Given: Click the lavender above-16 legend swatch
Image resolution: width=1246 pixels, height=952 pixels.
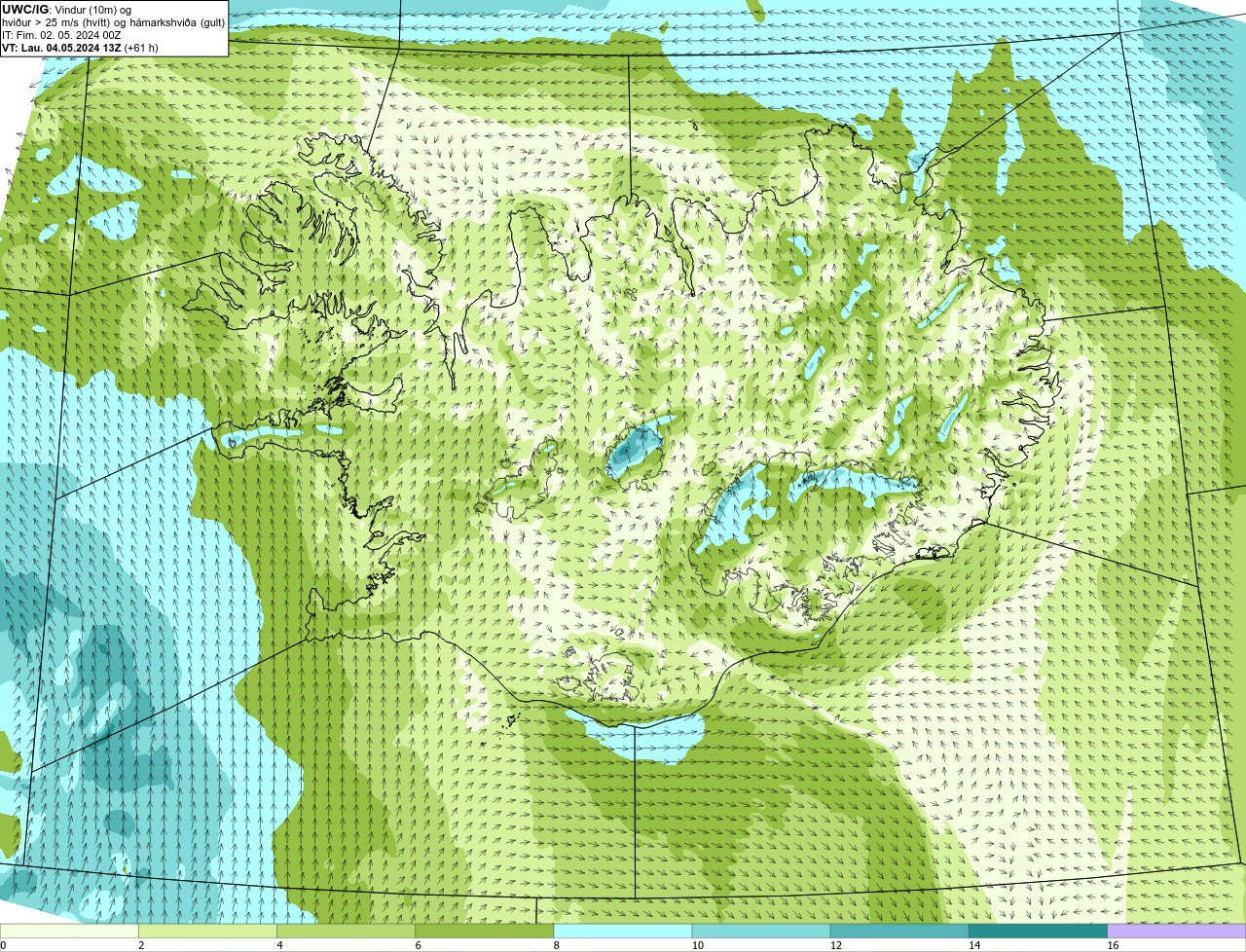Looking at the screenshot, I should [1177, 931].
